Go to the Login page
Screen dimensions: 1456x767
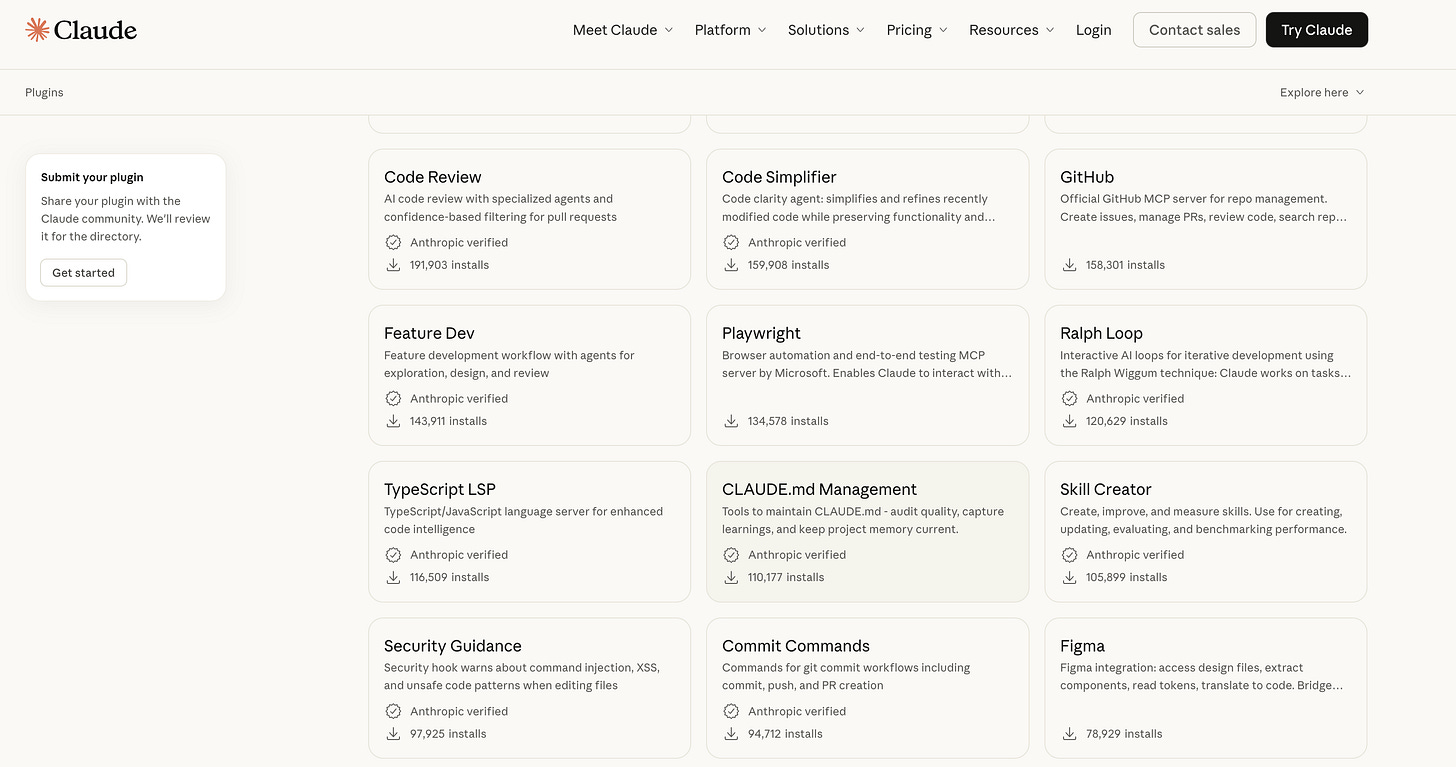pyautogui.click(x=1093, y=30)
